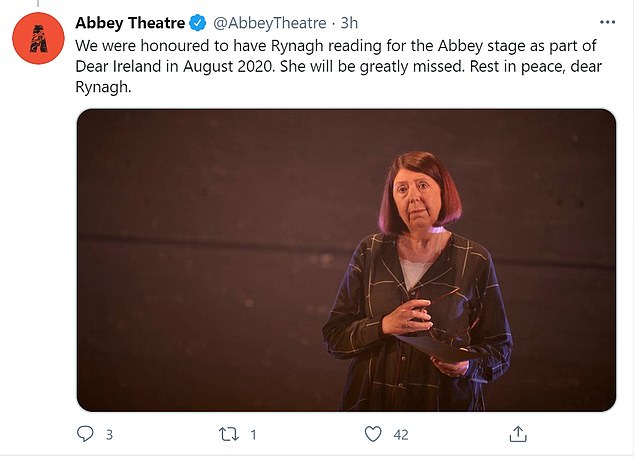Visit the @AbbeyTheatre handle link

(269, 23)
